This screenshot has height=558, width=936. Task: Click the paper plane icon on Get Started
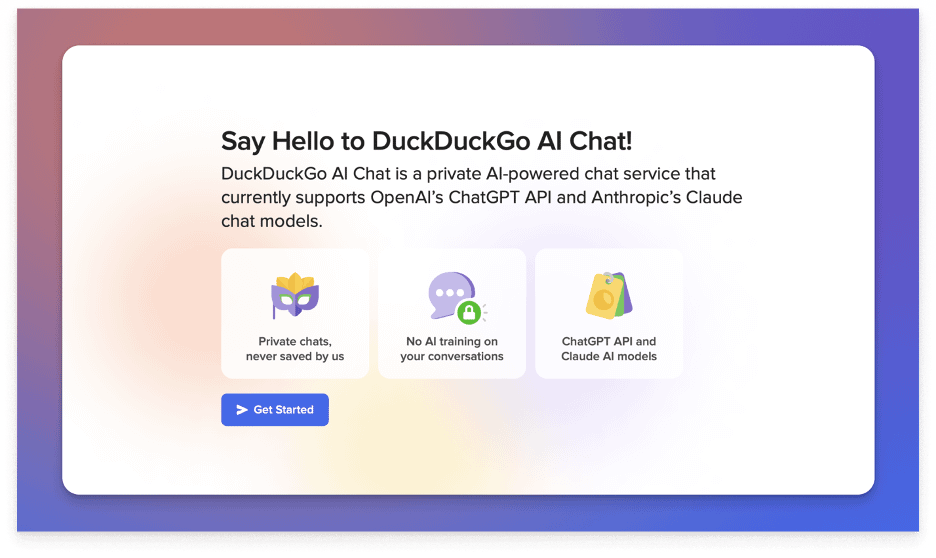point(242,409)
